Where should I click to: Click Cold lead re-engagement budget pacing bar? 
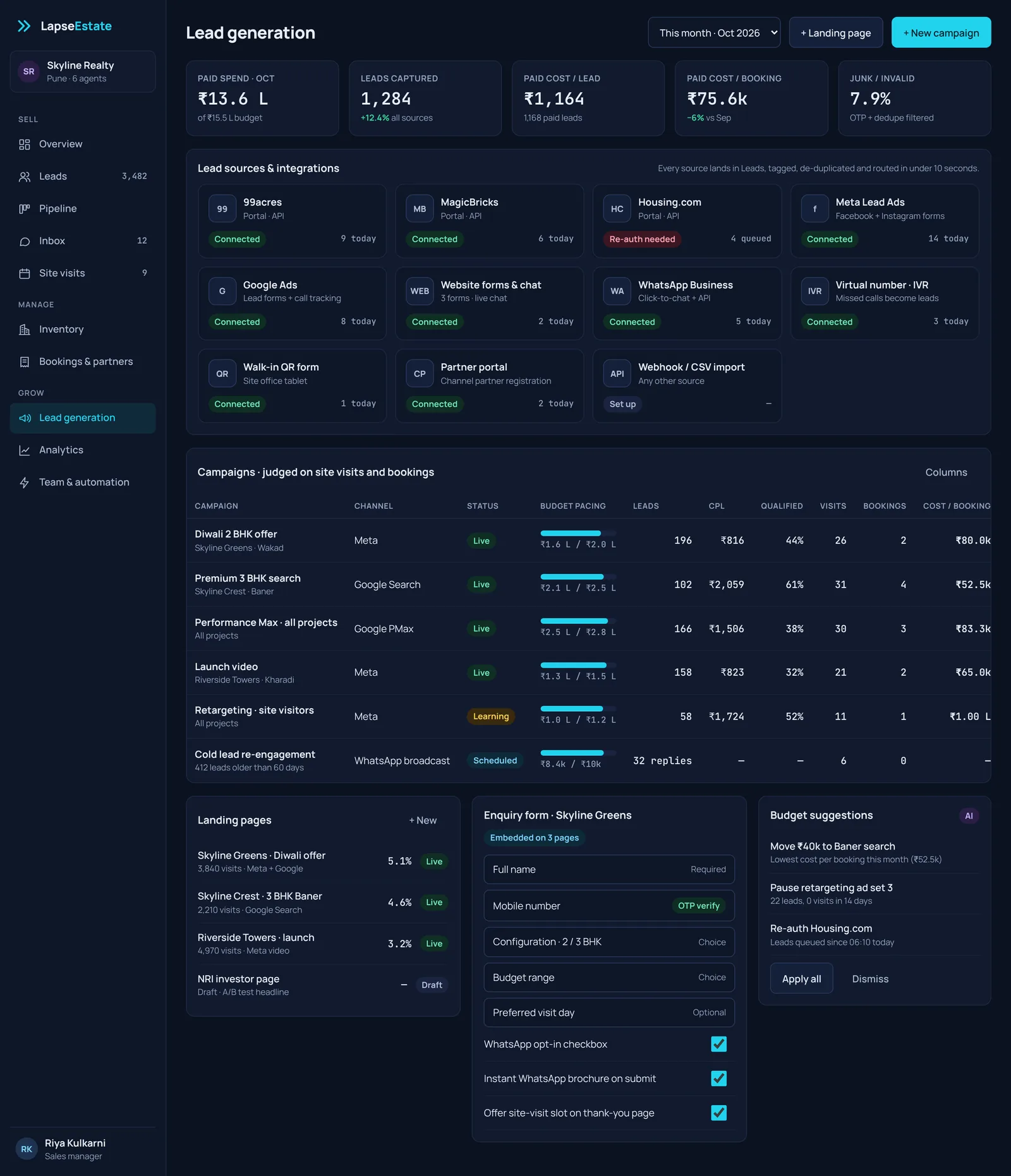click(578, 753)
